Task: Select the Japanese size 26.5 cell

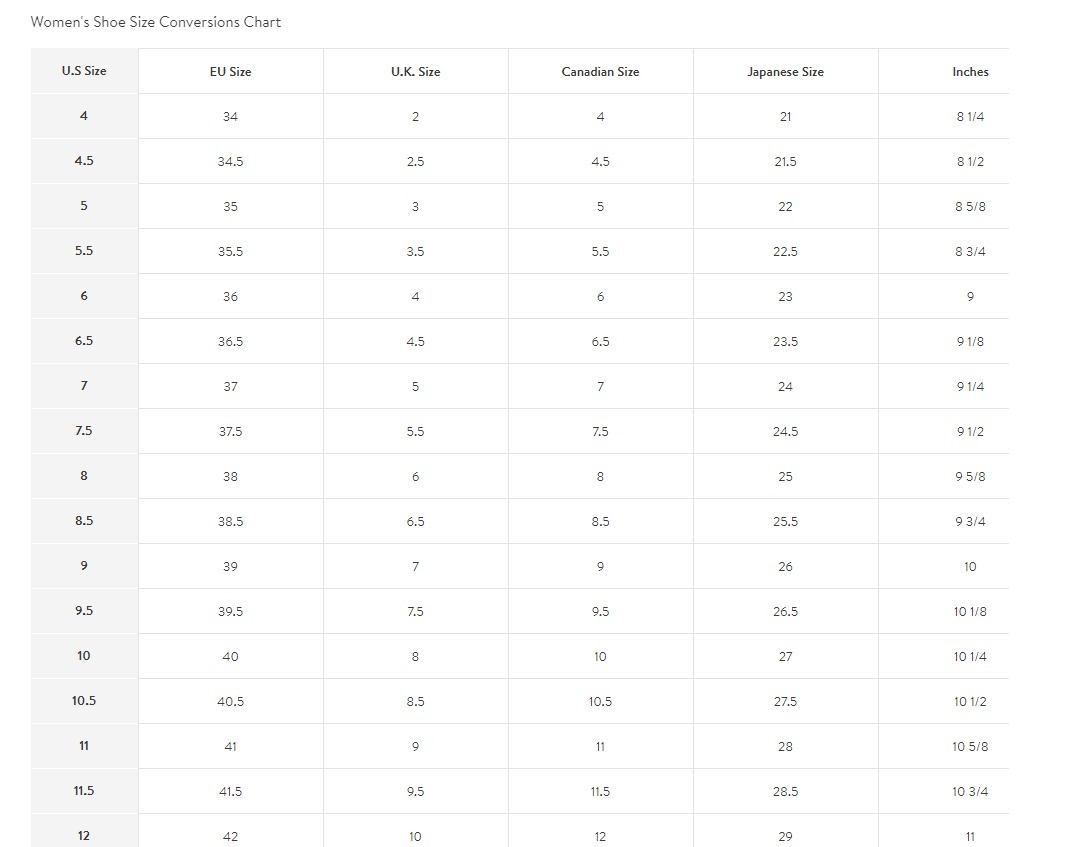Action: [x=785, y=612]
